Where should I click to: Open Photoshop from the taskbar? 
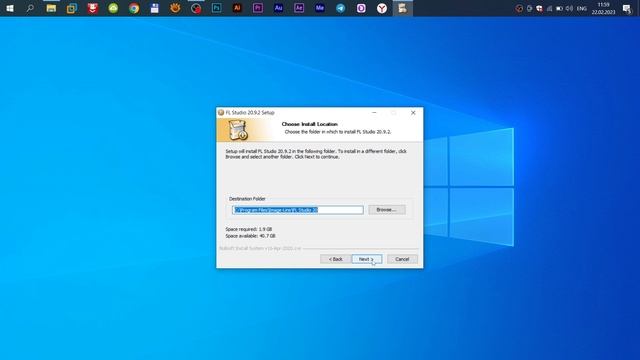point(216,8)
